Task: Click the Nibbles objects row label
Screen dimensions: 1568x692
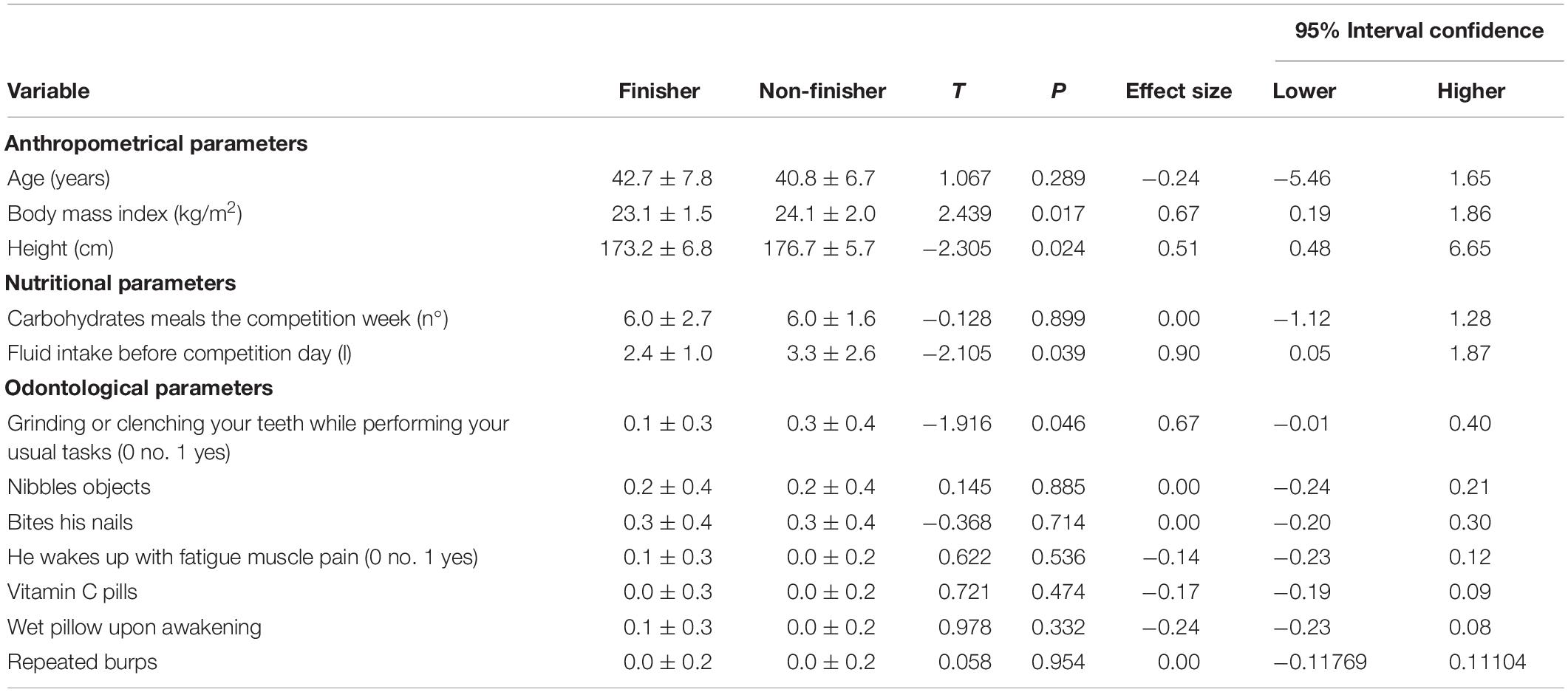Action: (79, 487)
